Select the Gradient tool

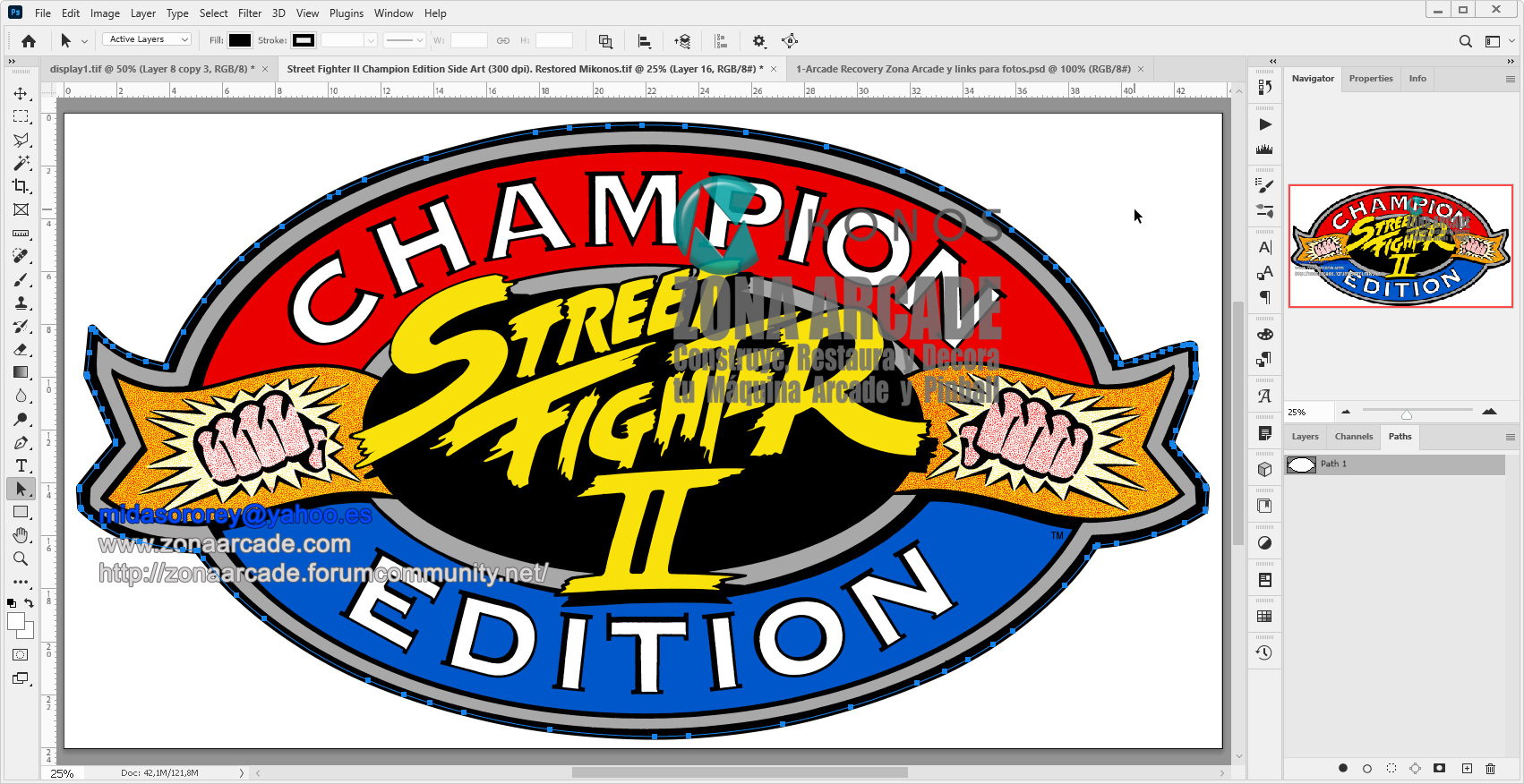point(21,372)
